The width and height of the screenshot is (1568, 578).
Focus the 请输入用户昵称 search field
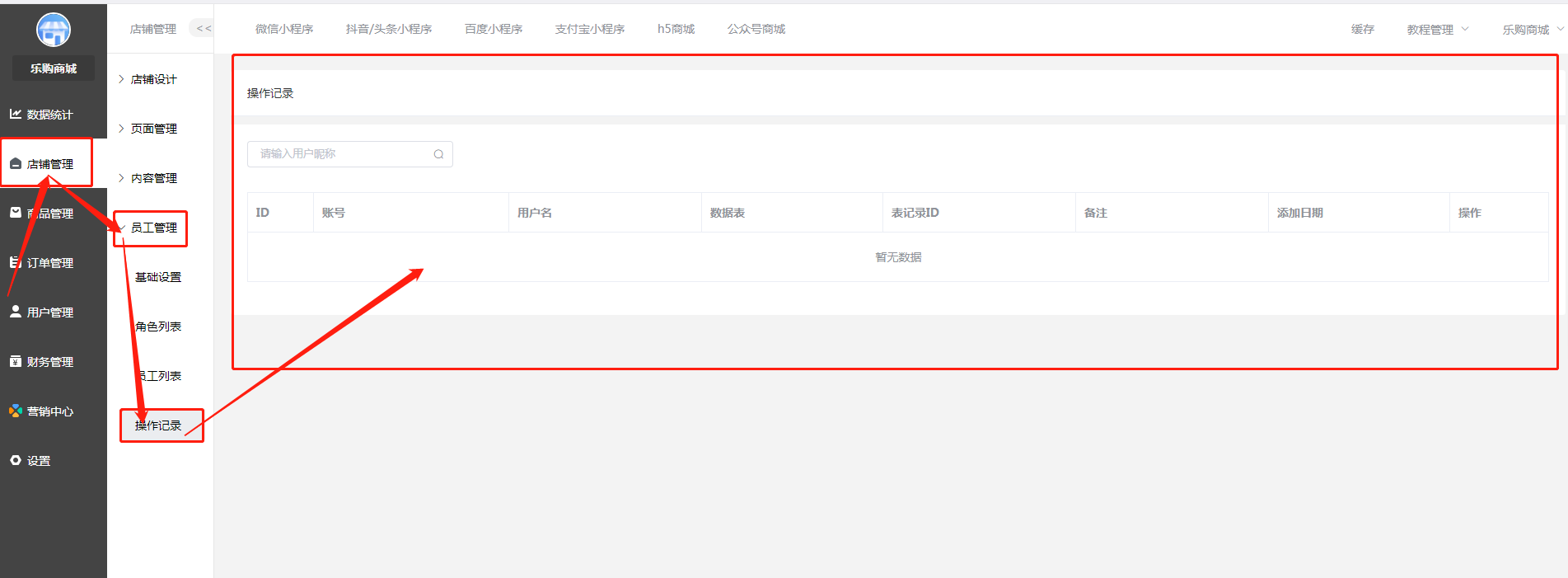tap(350, 154)
